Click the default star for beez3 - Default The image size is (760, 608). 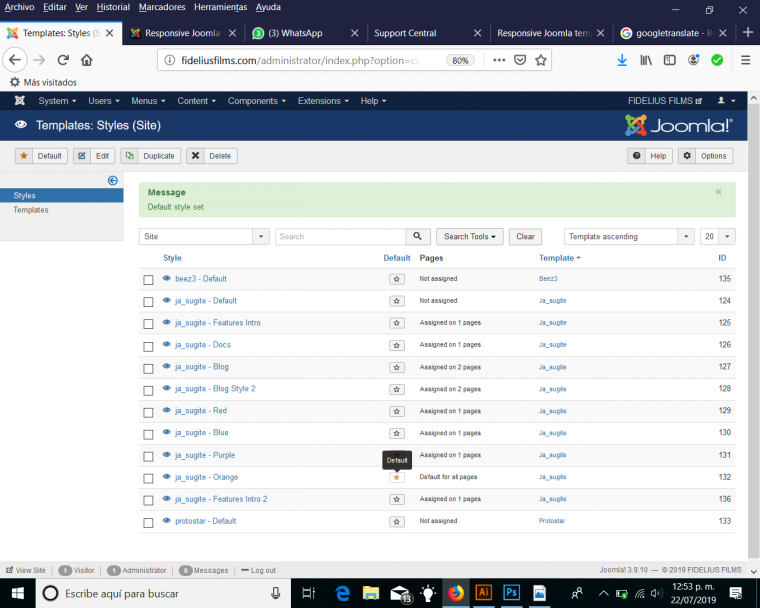pos(396,279)
